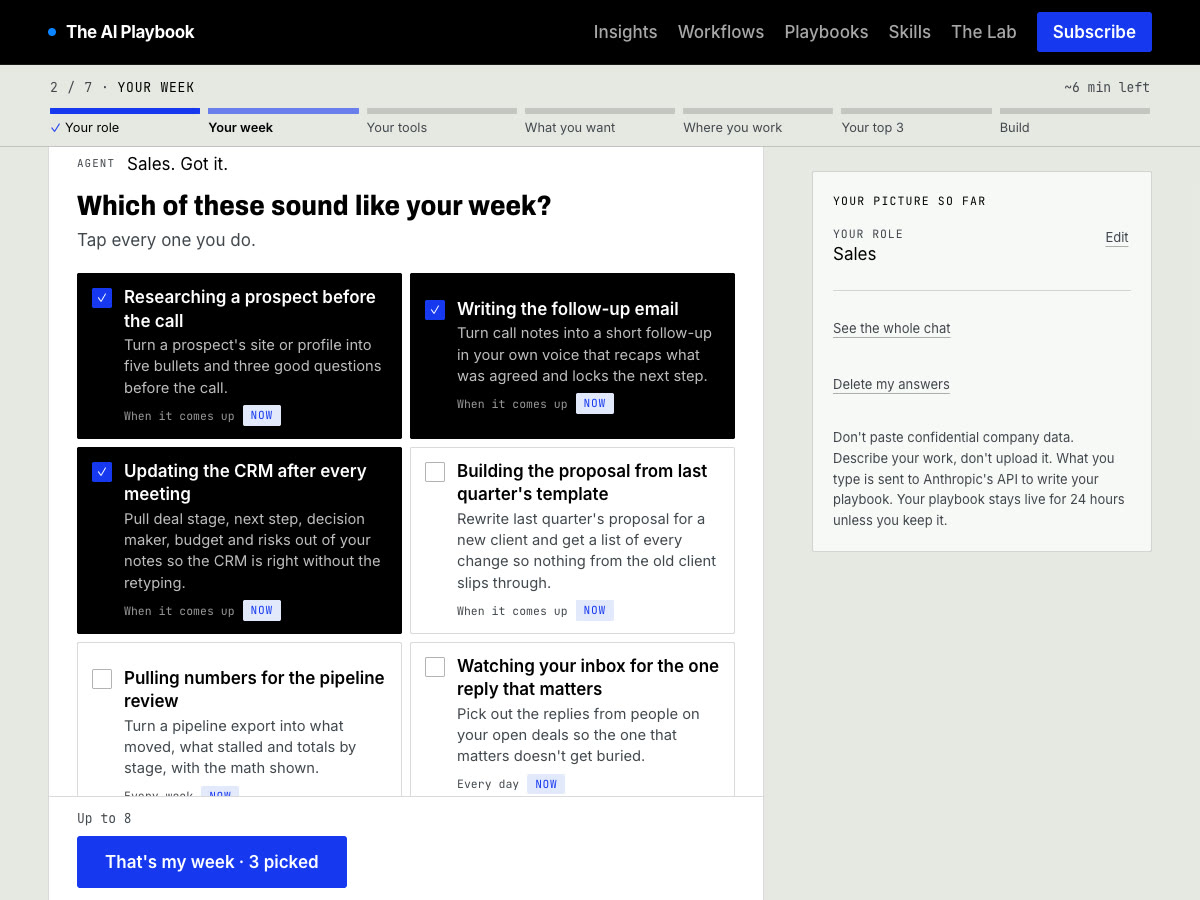Edit your role in the summary panel
This screenshot has height=900, width=1200.
pyautogui.click(x=1117, y=237)
